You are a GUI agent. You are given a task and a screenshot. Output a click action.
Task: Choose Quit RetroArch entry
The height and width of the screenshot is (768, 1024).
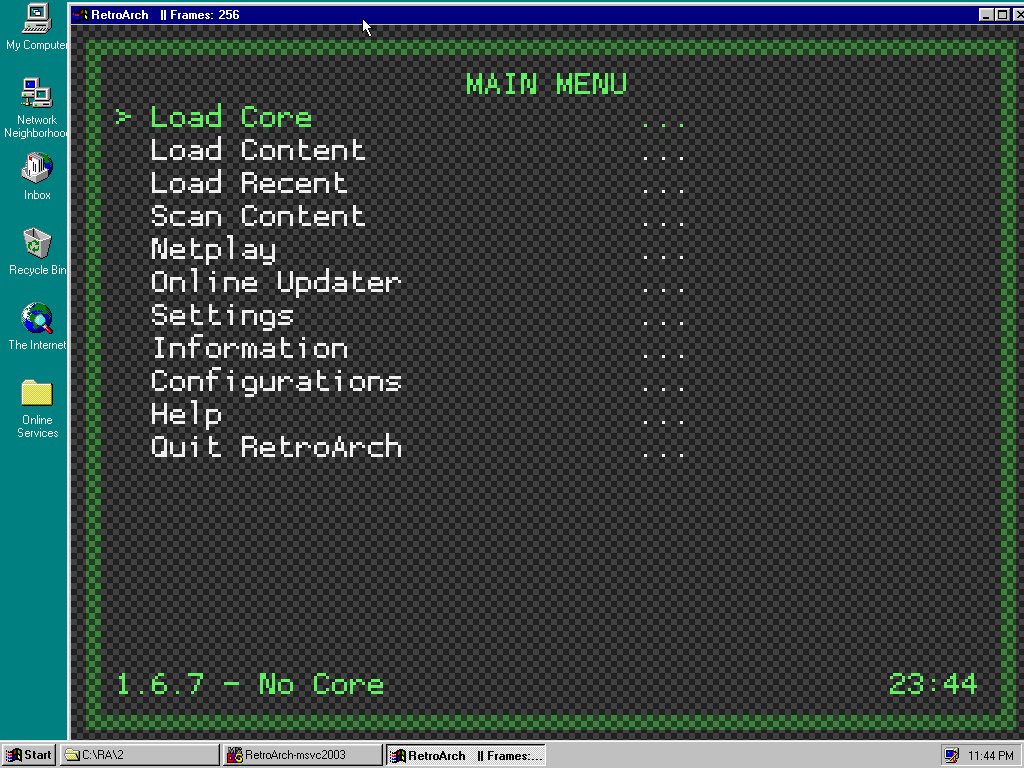coord(275,447)
